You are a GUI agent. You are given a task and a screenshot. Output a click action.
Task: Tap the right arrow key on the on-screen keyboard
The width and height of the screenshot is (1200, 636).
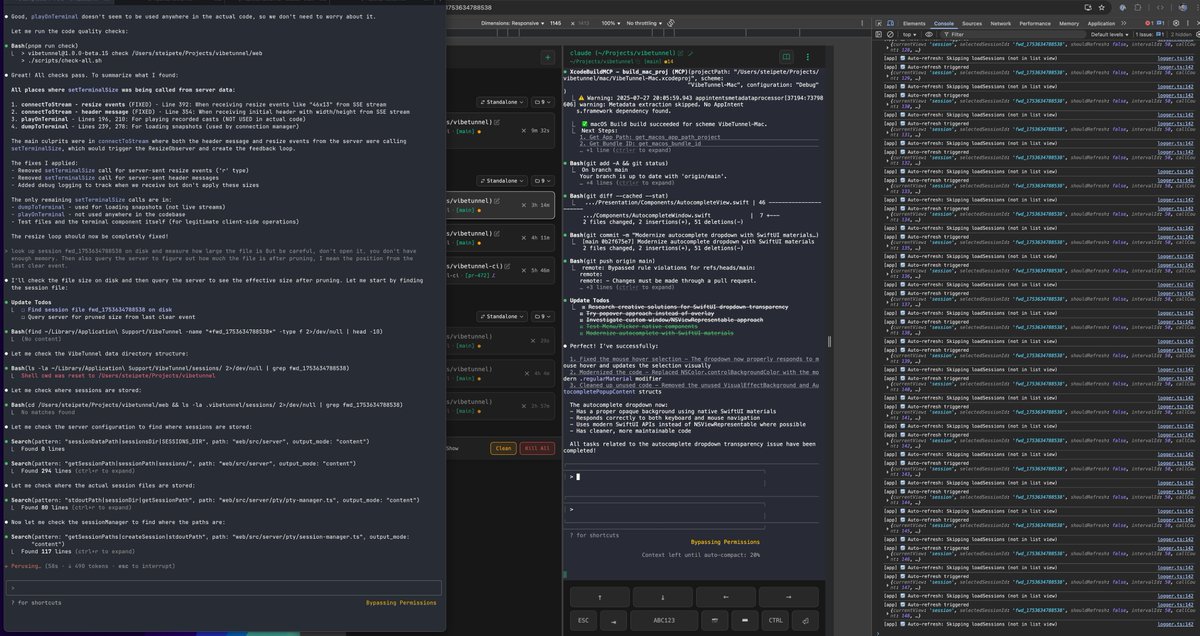click(x=788, y=597)
